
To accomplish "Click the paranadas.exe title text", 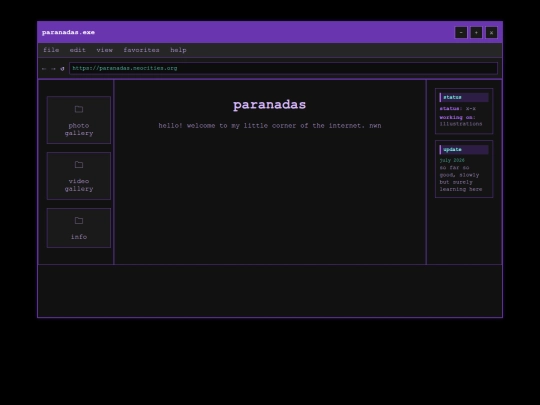I will click(68, 32).
